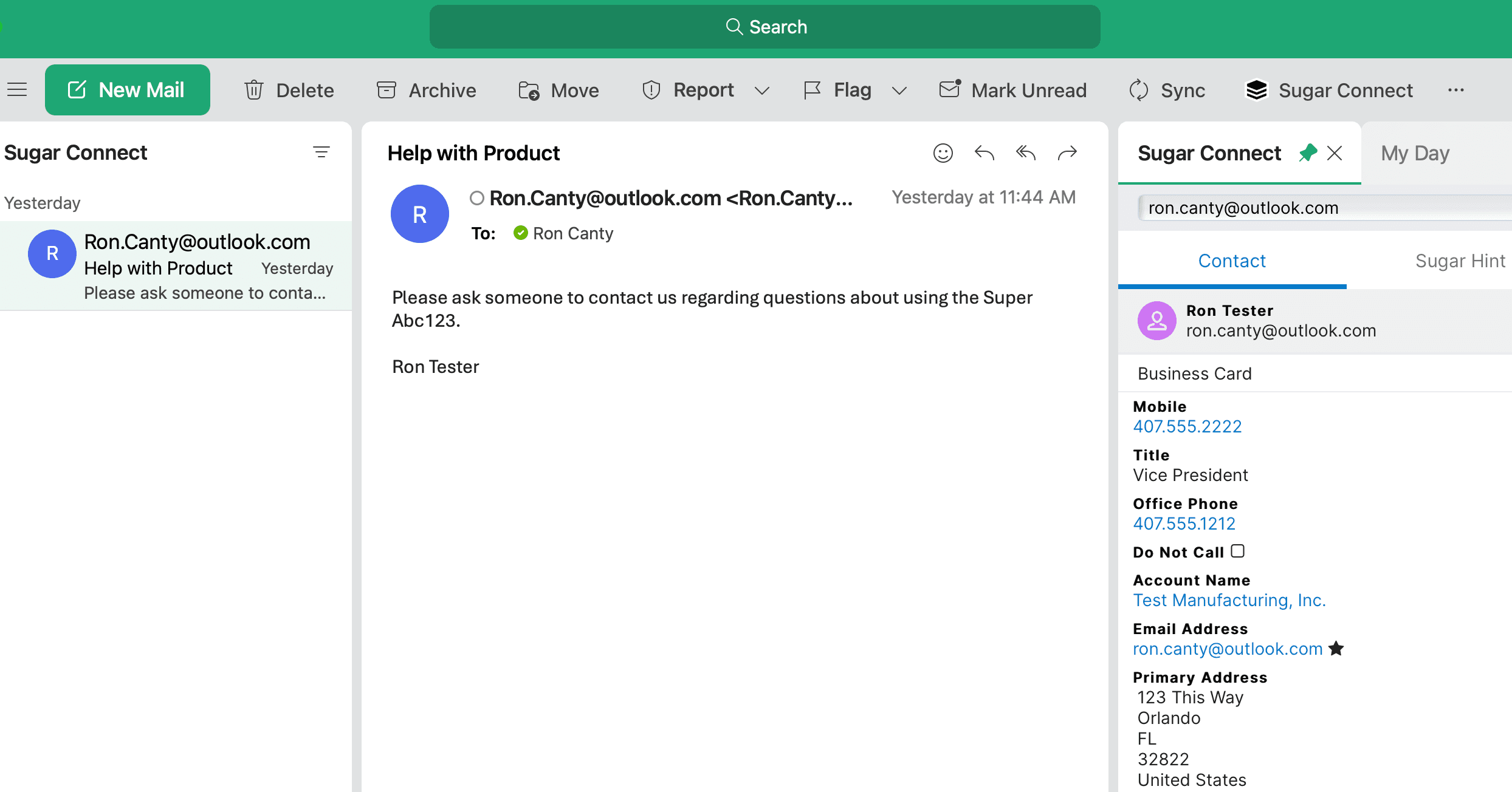Open the overflow more-actions menu
The width and height of the screenshot is (1512, 792).
(1457, 90)
